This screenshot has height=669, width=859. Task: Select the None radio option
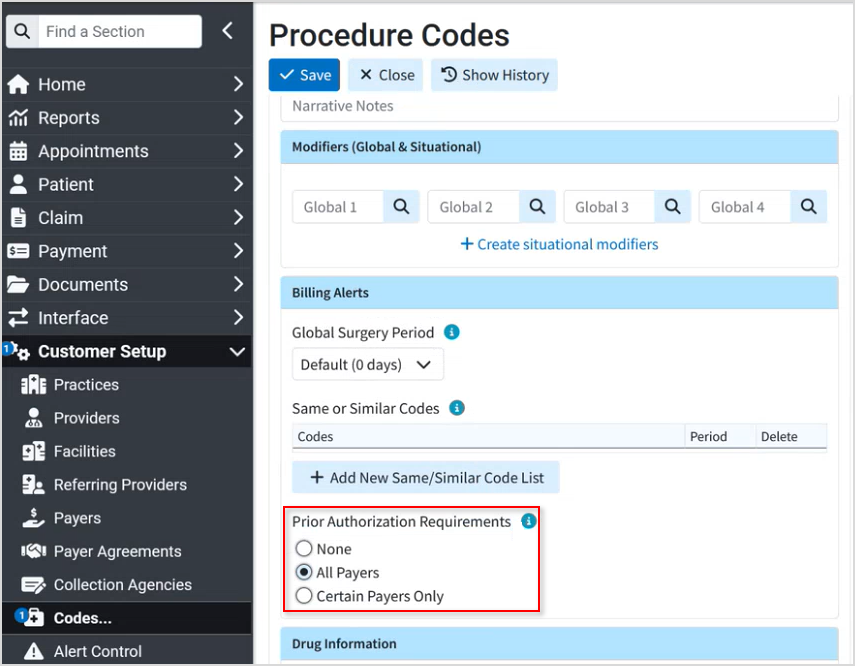tap(305, 550)
